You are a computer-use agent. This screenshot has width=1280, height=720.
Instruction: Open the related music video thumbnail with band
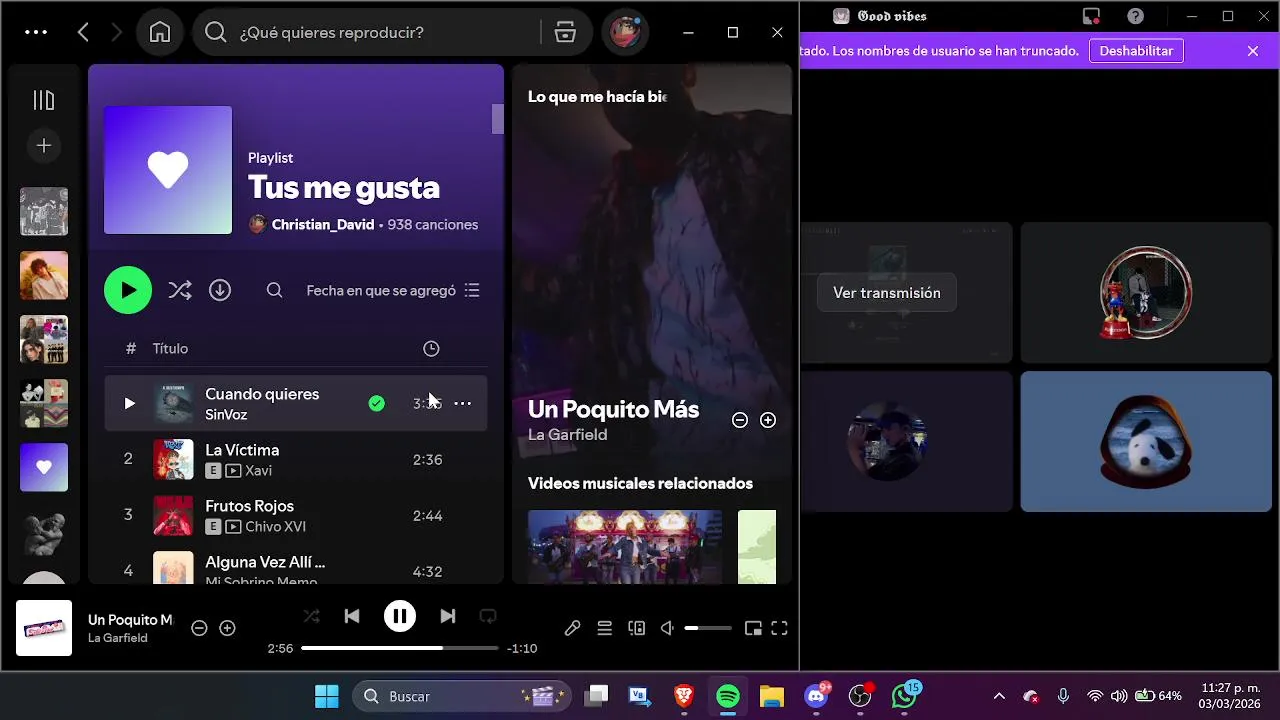(625, 547)
